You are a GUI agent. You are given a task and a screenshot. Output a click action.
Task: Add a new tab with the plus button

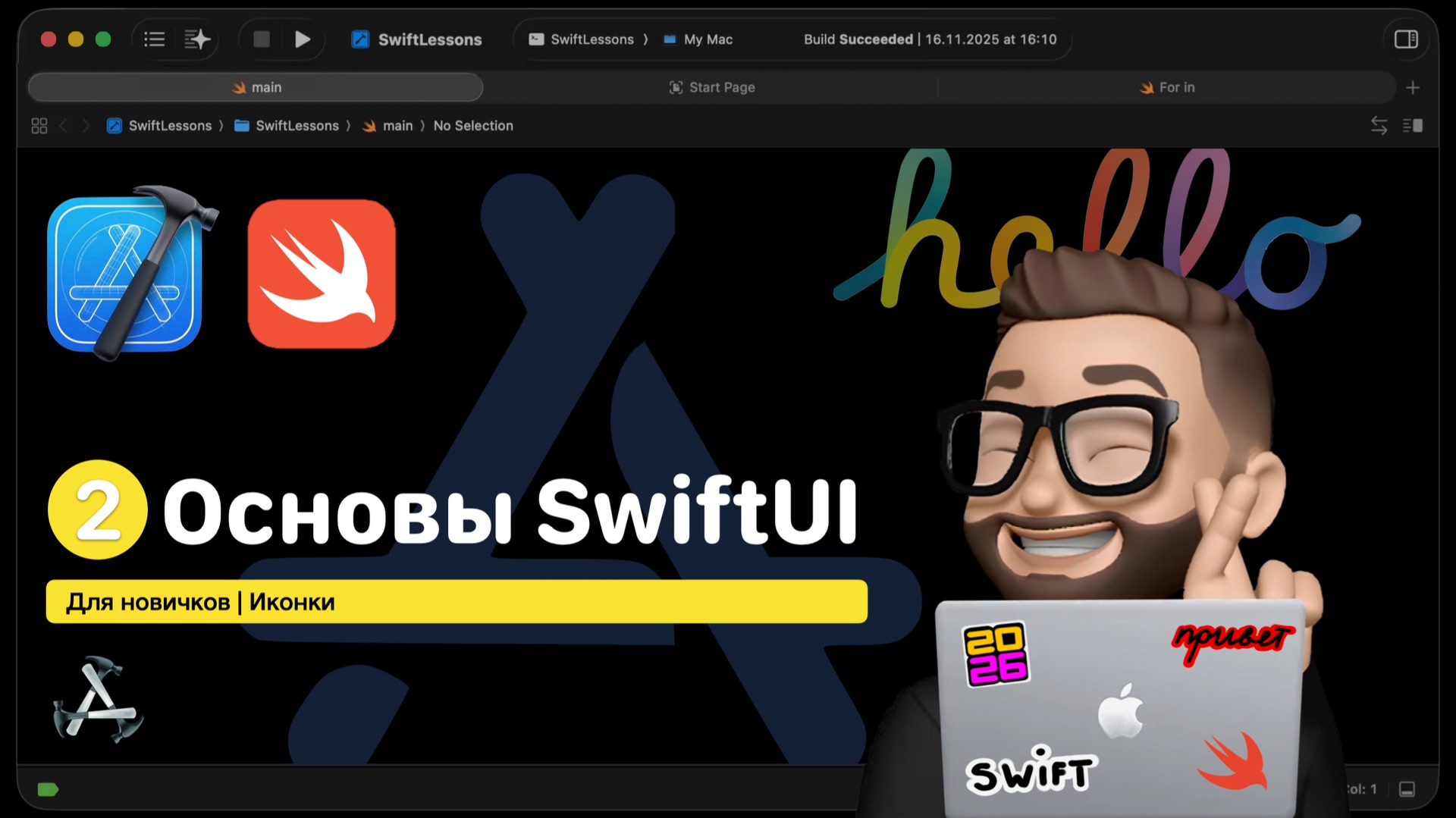[x=1414, y=87]
